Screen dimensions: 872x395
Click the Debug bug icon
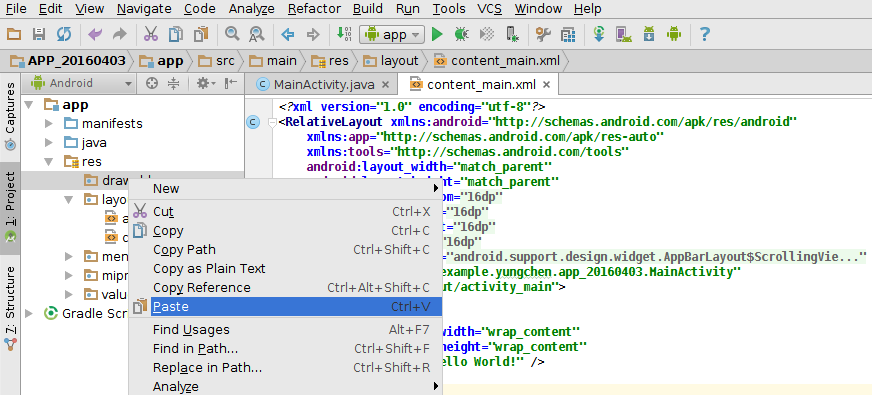click(461, 34)
